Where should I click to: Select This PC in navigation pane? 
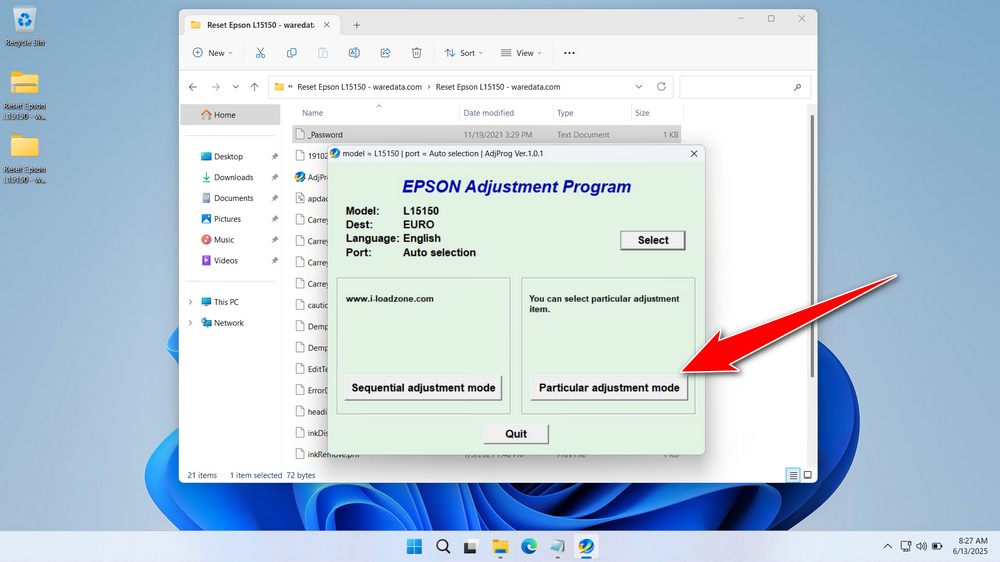coord(226,302)
